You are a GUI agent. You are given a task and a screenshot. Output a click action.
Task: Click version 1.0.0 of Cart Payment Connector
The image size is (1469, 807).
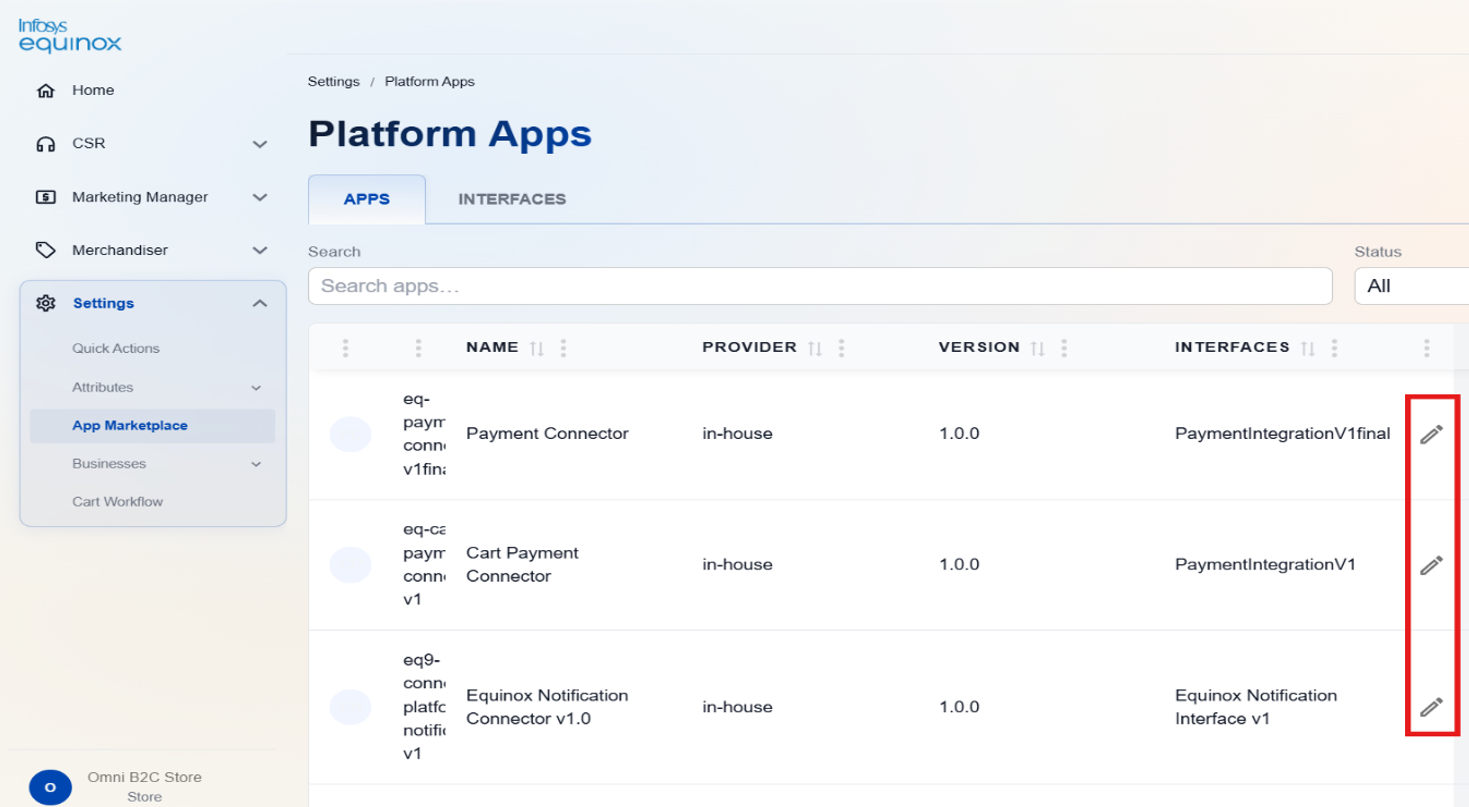tap(959, 565)
